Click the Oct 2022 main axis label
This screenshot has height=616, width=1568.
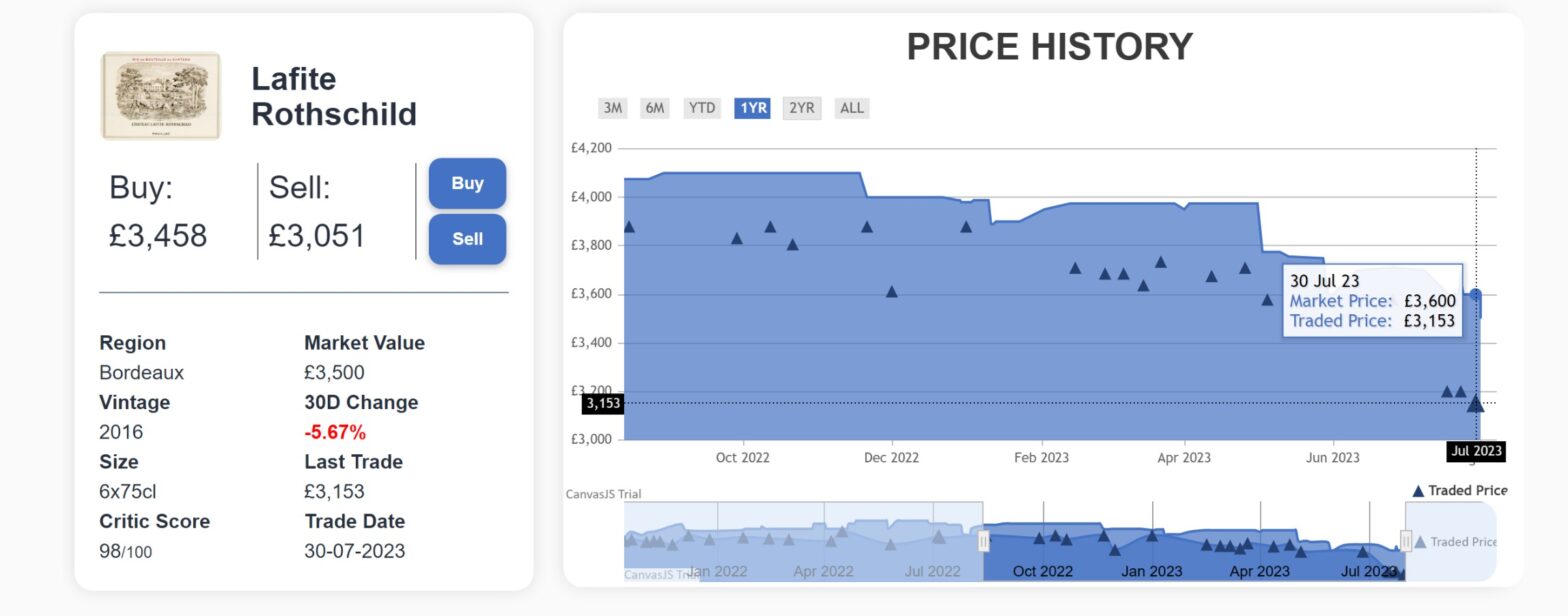tap(743, 458)
